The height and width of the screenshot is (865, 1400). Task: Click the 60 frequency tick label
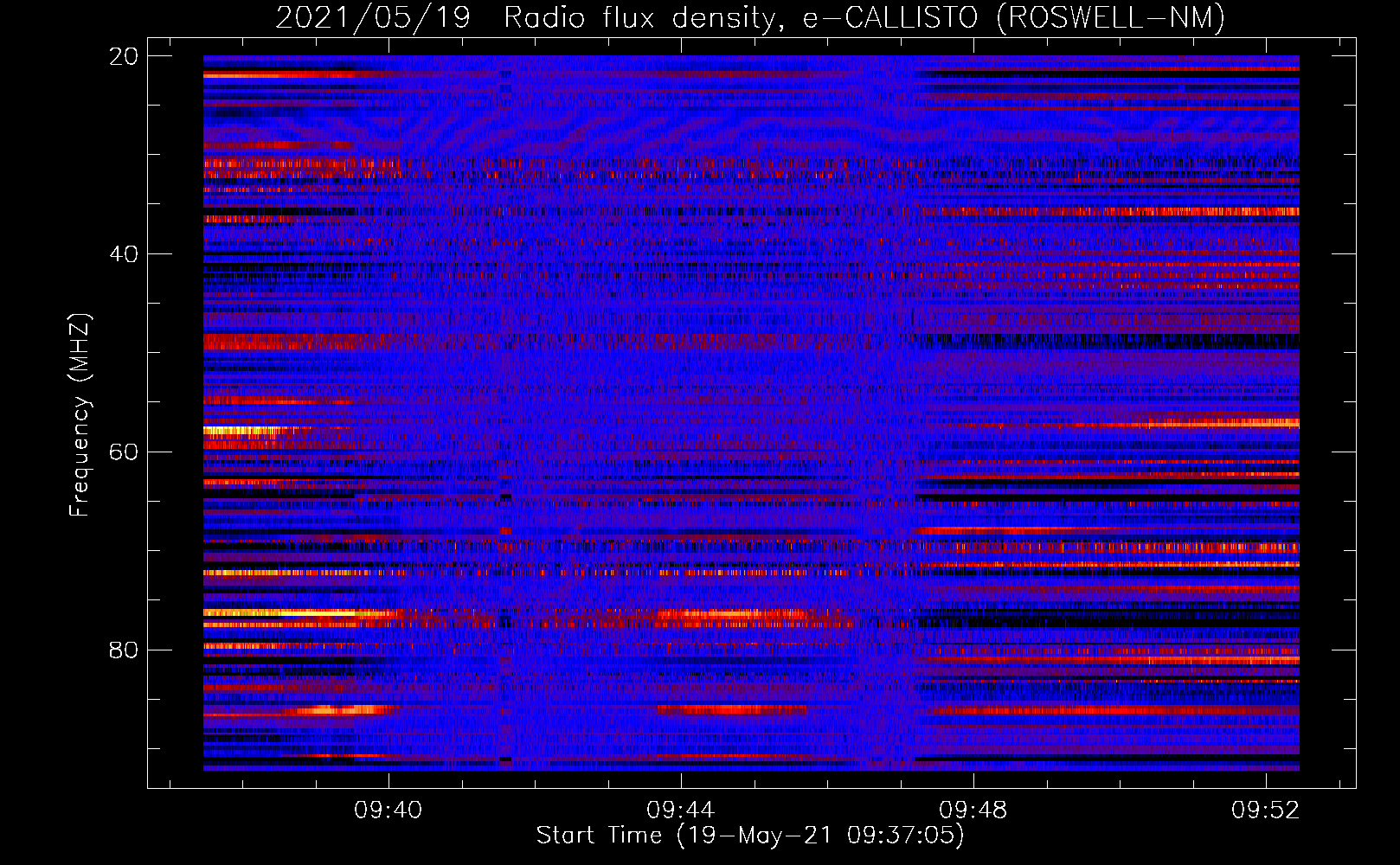pos(123,452)
